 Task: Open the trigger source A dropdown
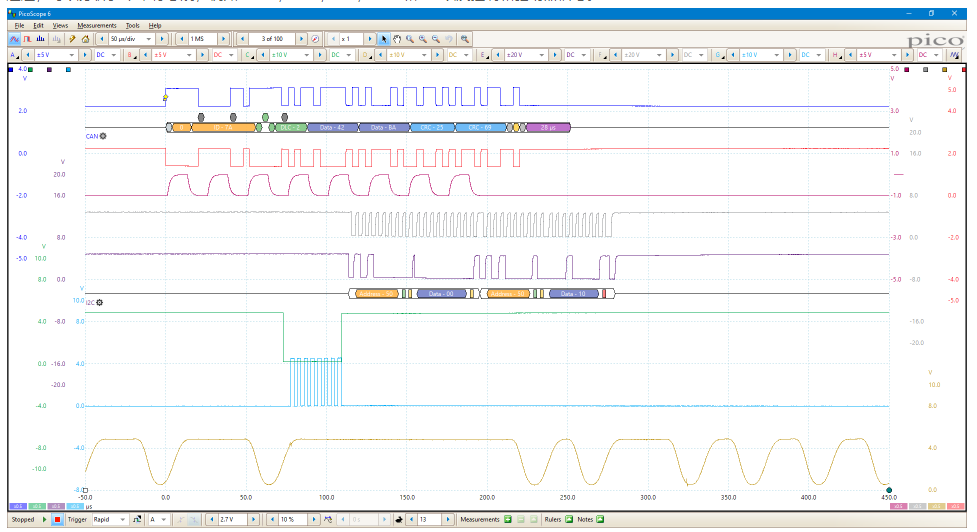click(158, 519)
